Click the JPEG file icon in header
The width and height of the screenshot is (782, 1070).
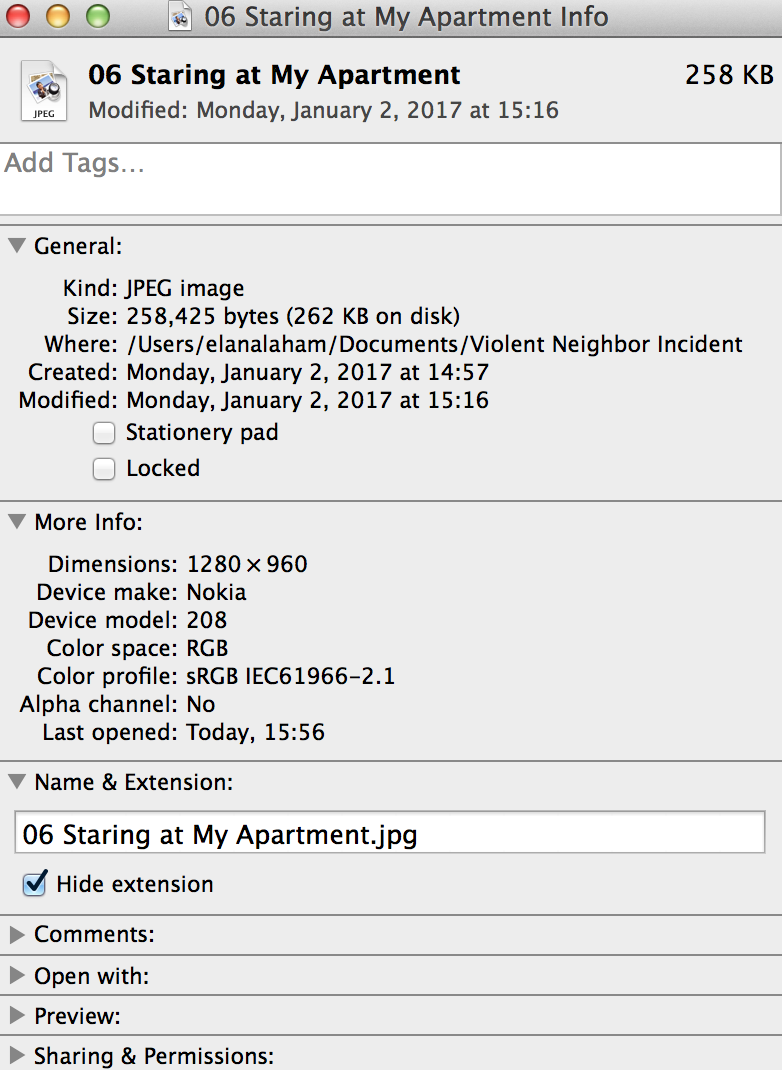coord(44,90)
